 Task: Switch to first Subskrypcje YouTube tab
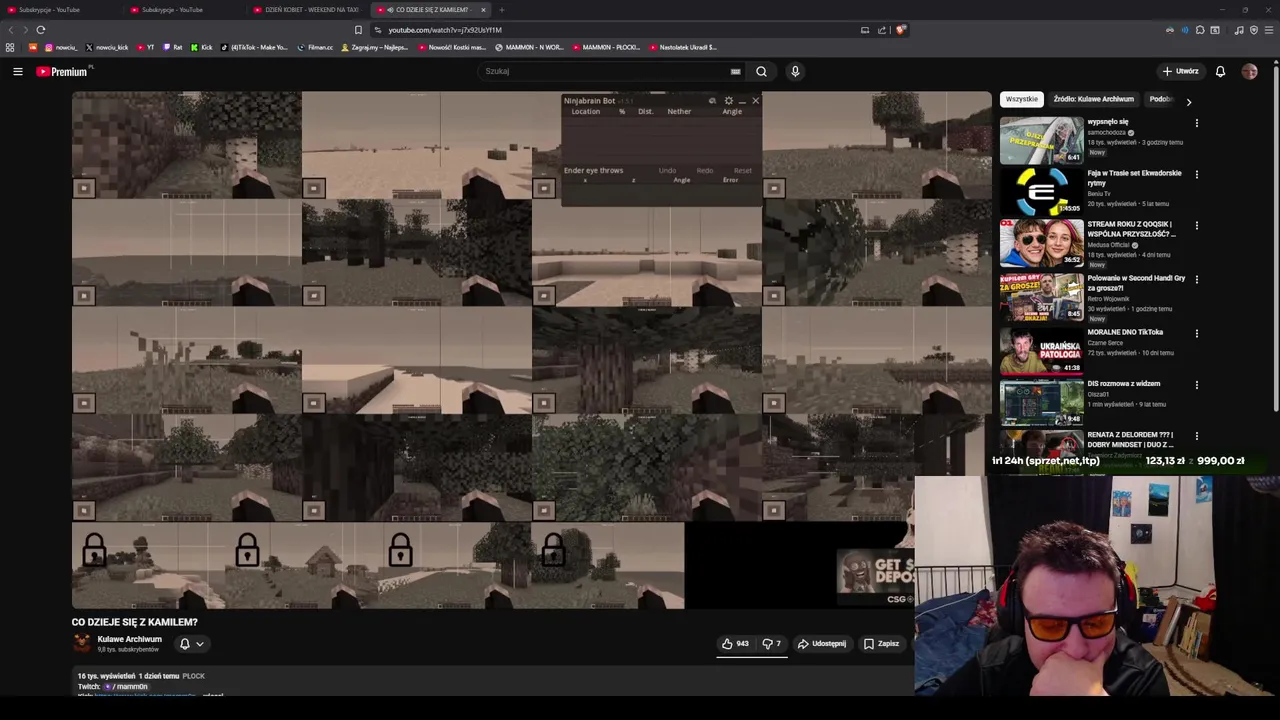[50, 10]
